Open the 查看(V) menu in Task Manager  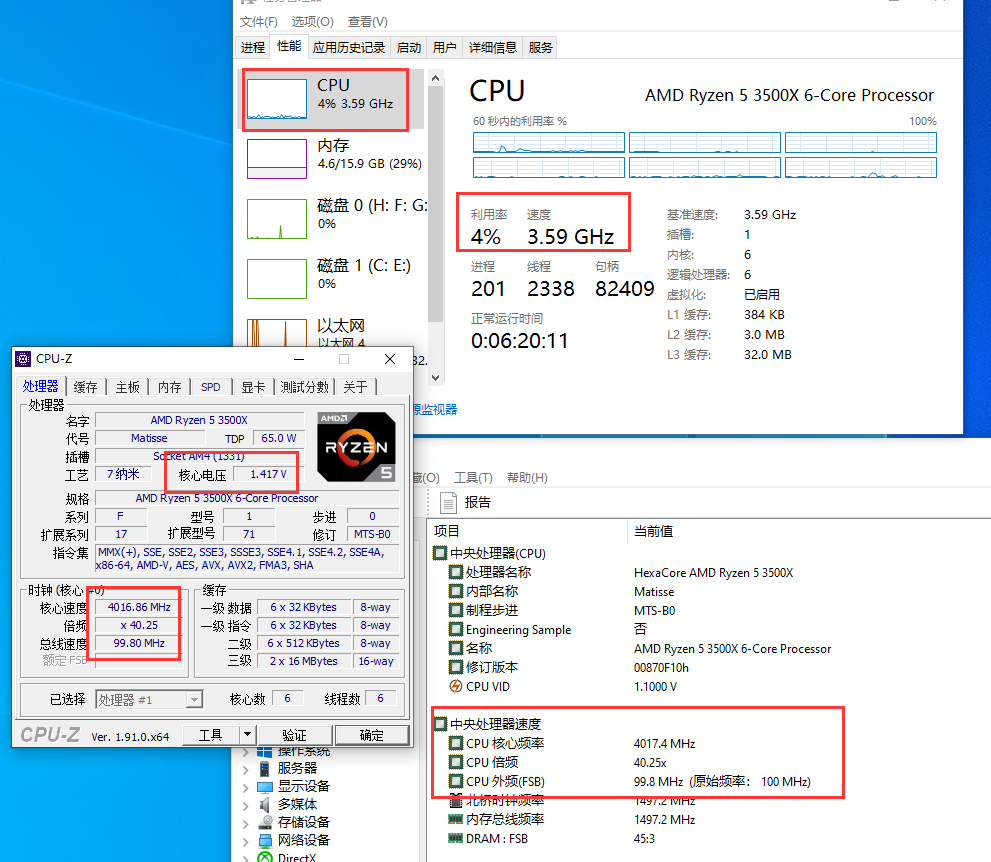click(365, 21)
